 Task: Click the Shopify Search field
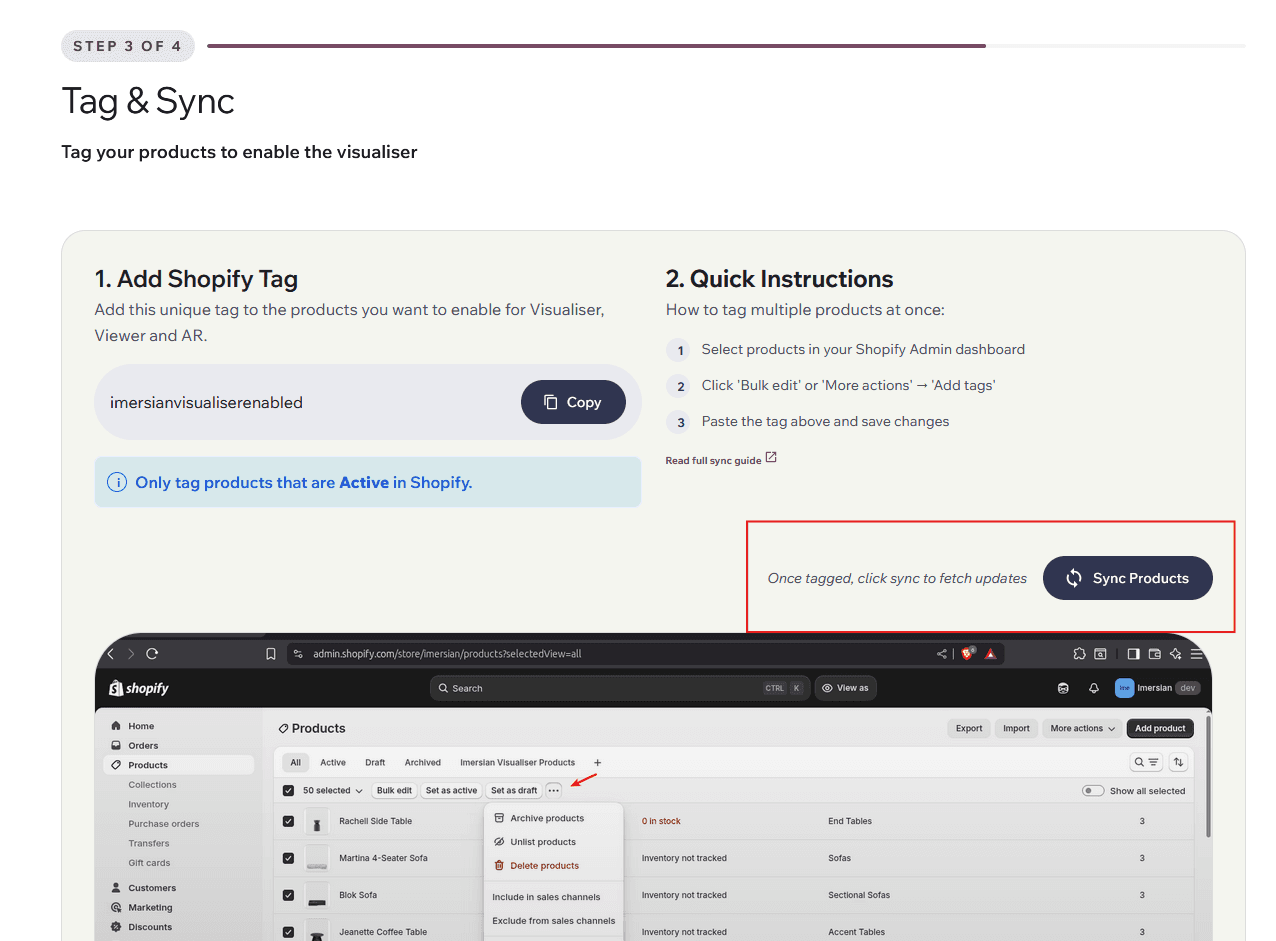620,688
